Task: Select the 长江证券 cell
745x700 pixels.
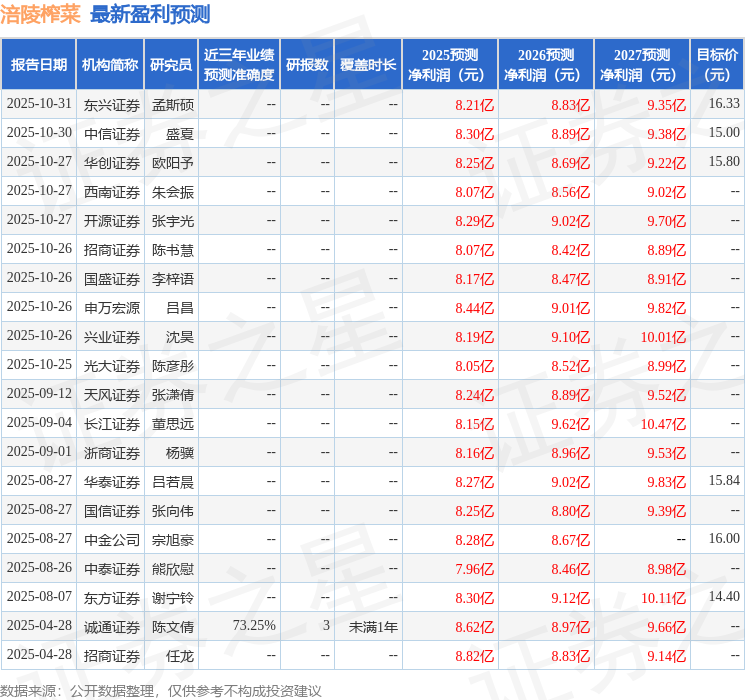Action: point(112,424)
